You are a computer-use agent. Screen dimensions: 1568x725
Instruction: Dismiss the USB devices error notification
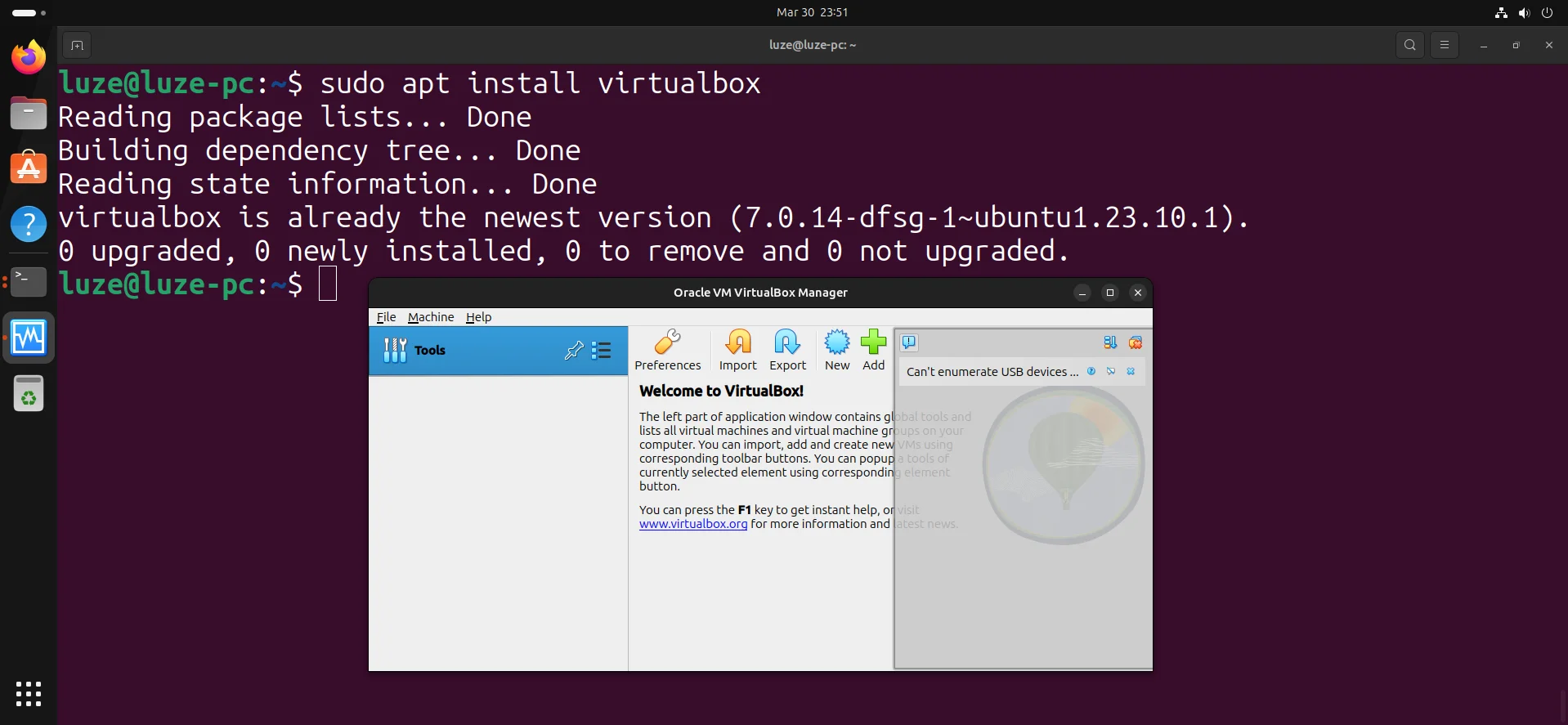pos(1131,372)
